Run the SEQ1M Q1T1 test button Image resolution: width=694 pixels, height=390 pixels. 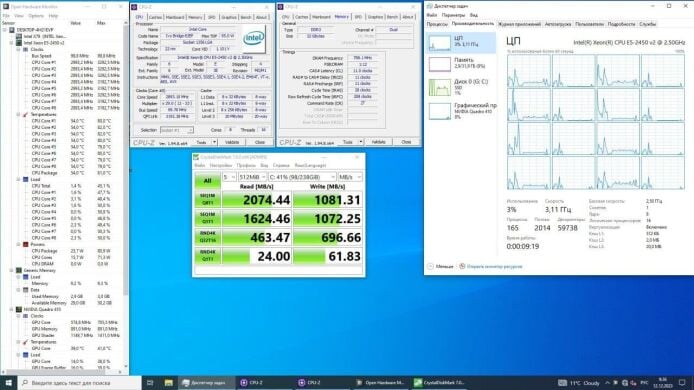pos(208,218)
